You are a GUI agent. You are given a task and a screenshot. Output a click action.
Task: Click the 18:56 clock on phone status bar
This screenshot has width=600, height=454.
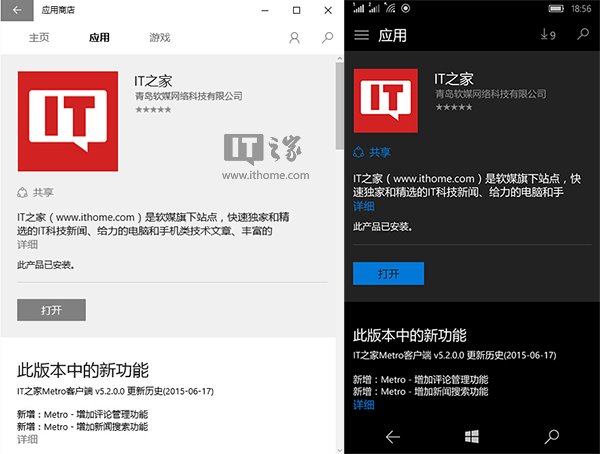(581, 8)
